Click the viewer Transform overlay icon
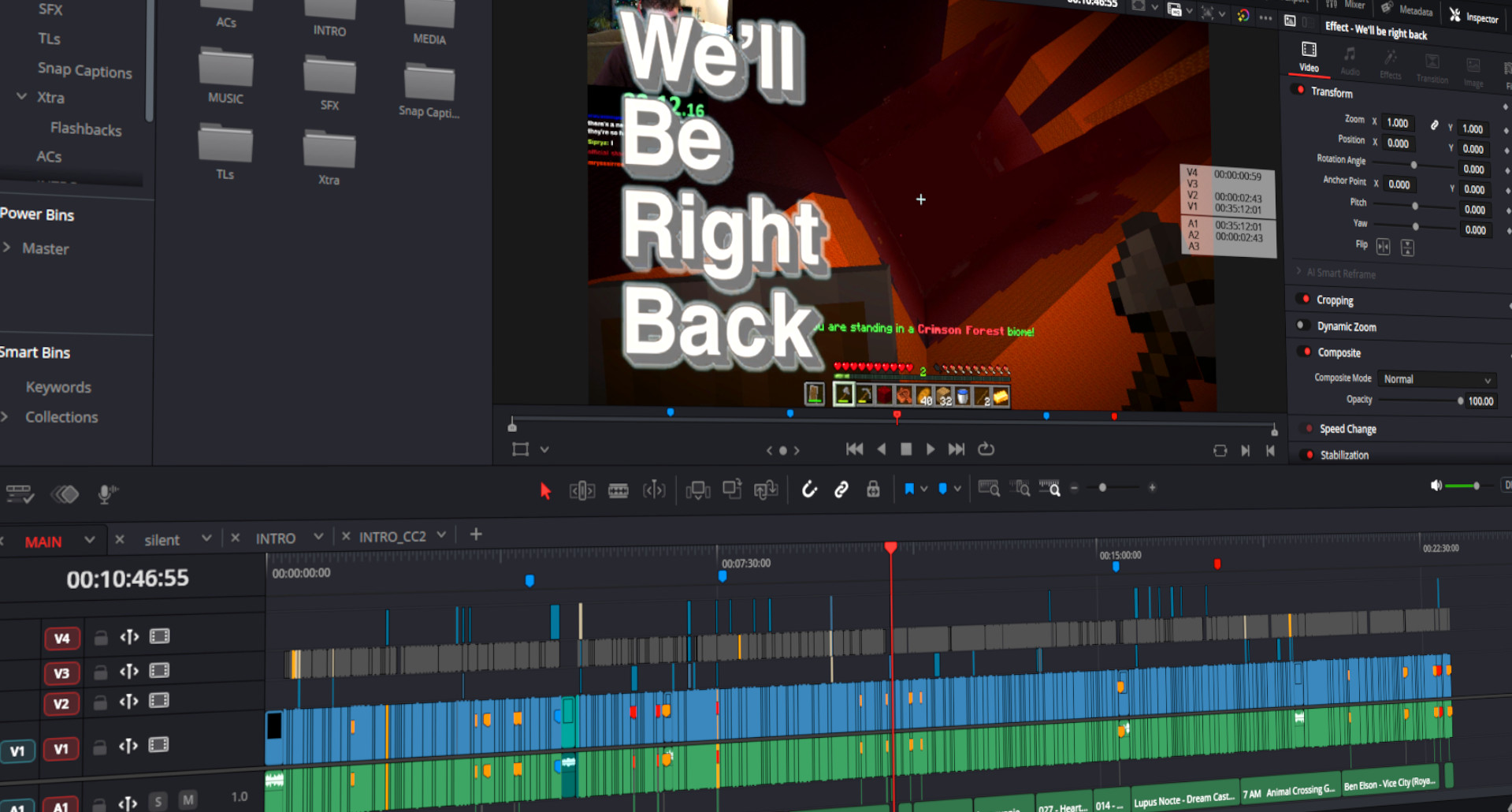The width and height of the screenshot is (1512, 812). tap(520, 449)
